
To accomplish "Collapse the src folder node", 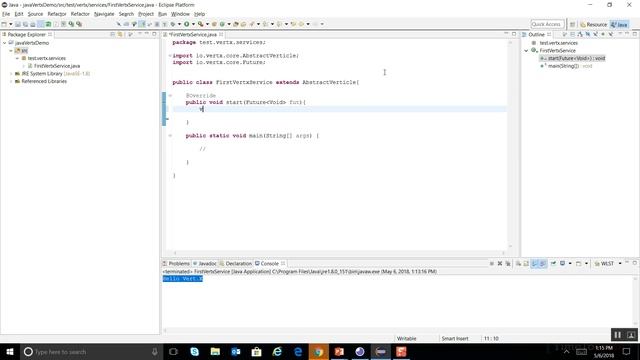I will coord(11,51).
